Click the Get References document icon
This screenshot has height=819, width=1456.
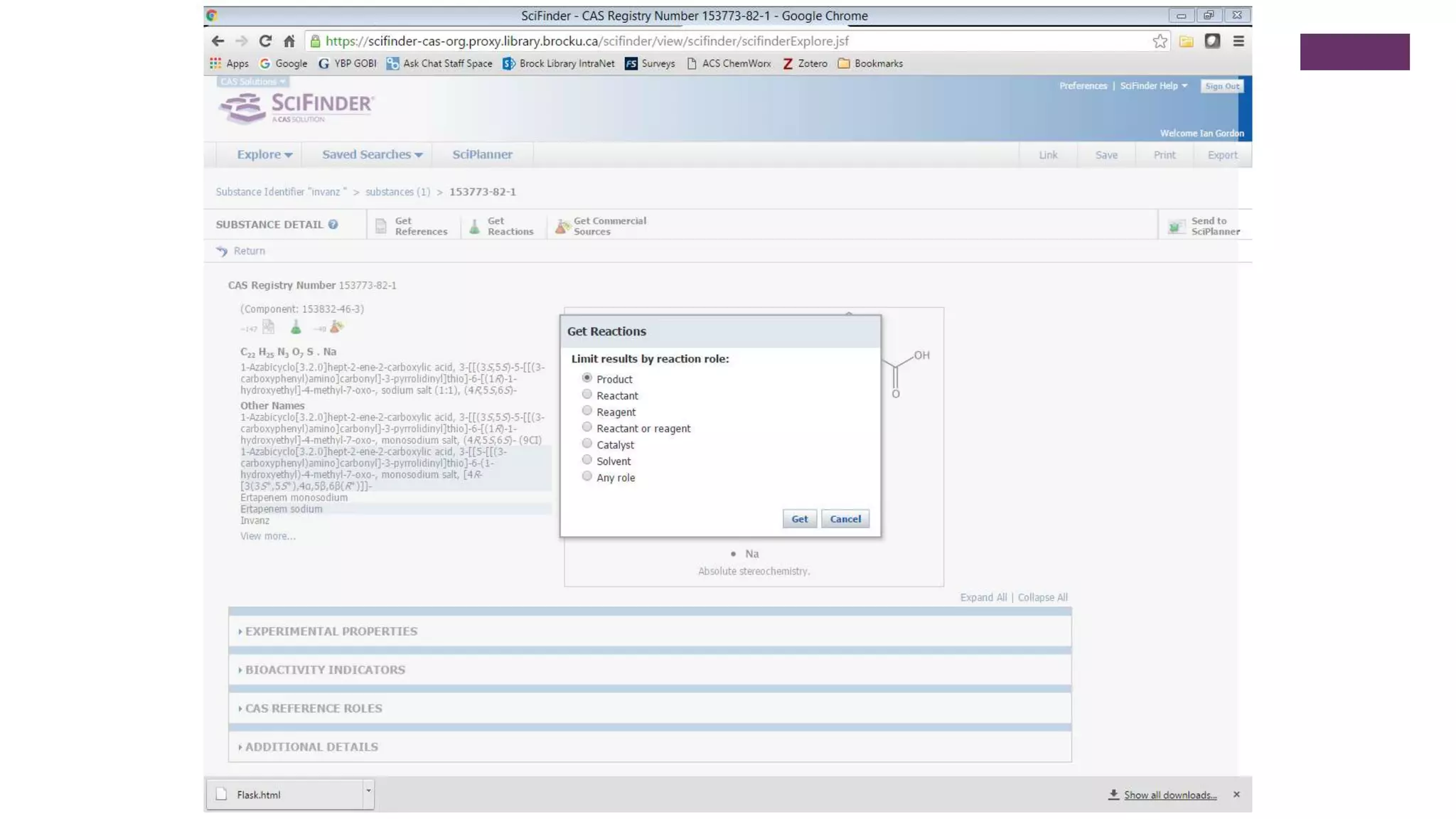(381, 226)
